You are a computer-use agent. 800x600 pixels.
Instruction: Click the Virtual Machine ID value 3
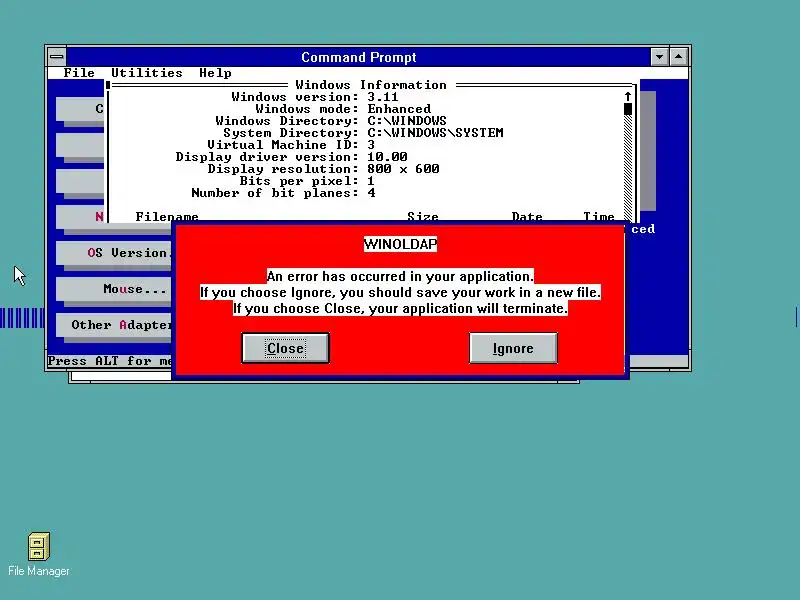coord(371,145)
